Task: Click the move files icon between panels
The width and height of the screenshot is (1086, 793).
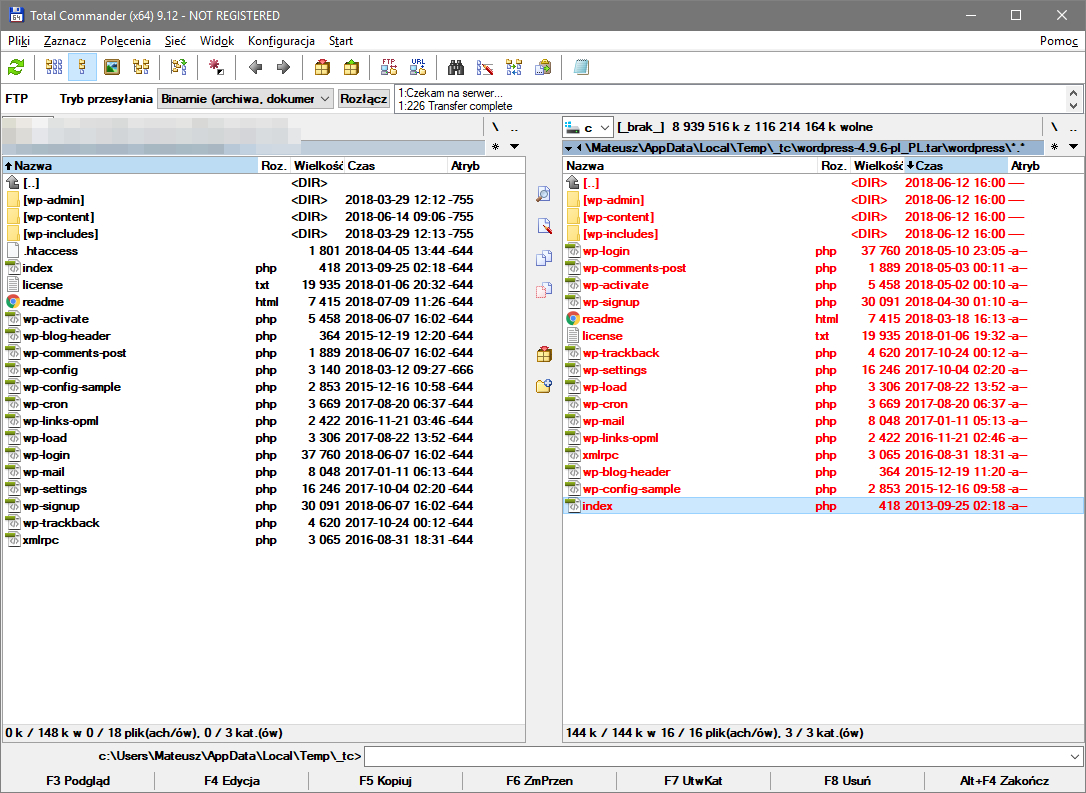Action: tap(544, 289)
